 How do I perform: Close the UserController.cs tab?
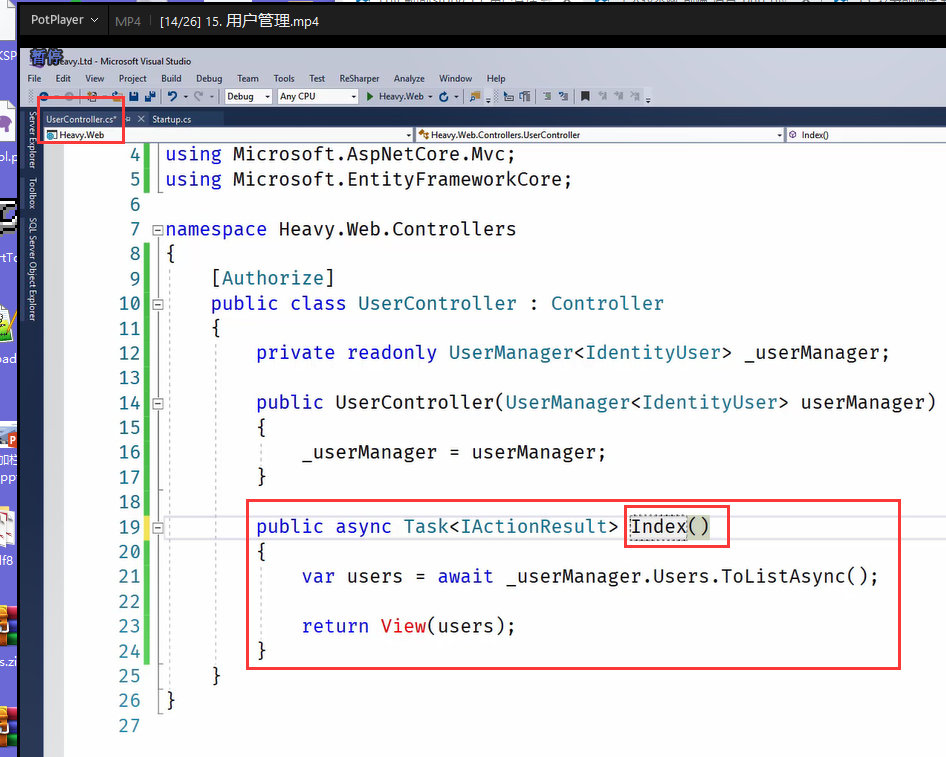tap(141, 119)
